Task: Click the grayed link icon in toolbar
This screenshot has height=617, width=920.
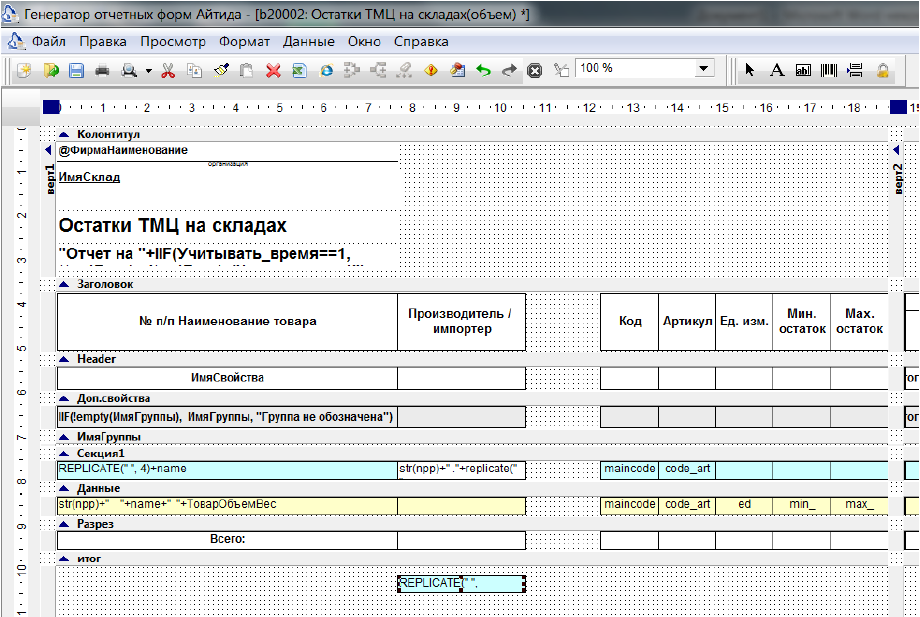Action: point(404,71)
